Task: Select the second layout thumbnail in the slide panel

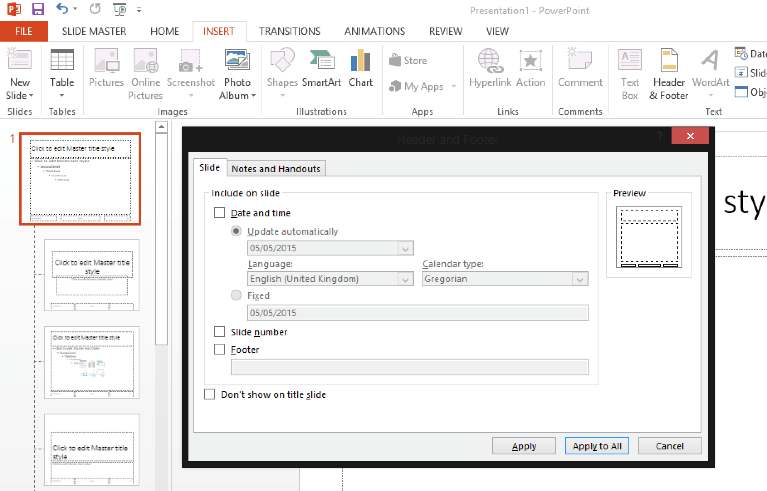Action: coord(92,275)
